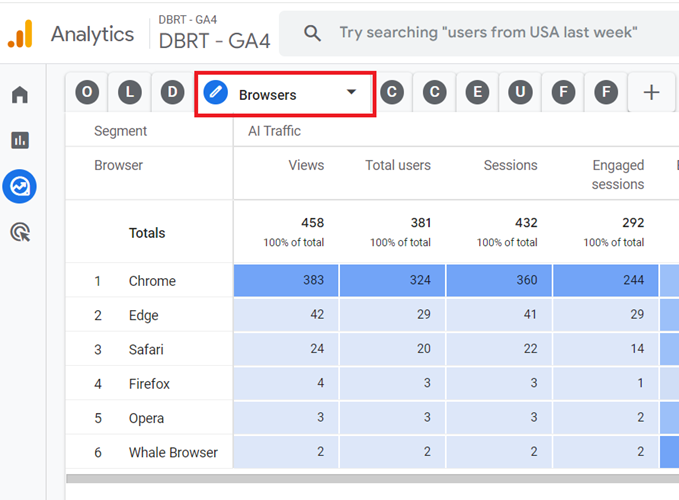
Task: Open the DBRT - GA4 property selector
Action: pyautogui.click(x=214, y=34)
